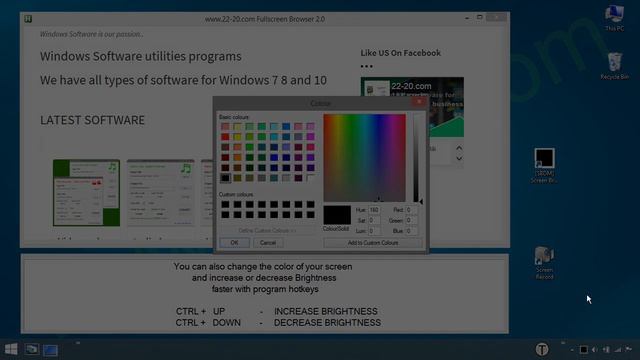Focus the Blue value field

tap(411, 231)
